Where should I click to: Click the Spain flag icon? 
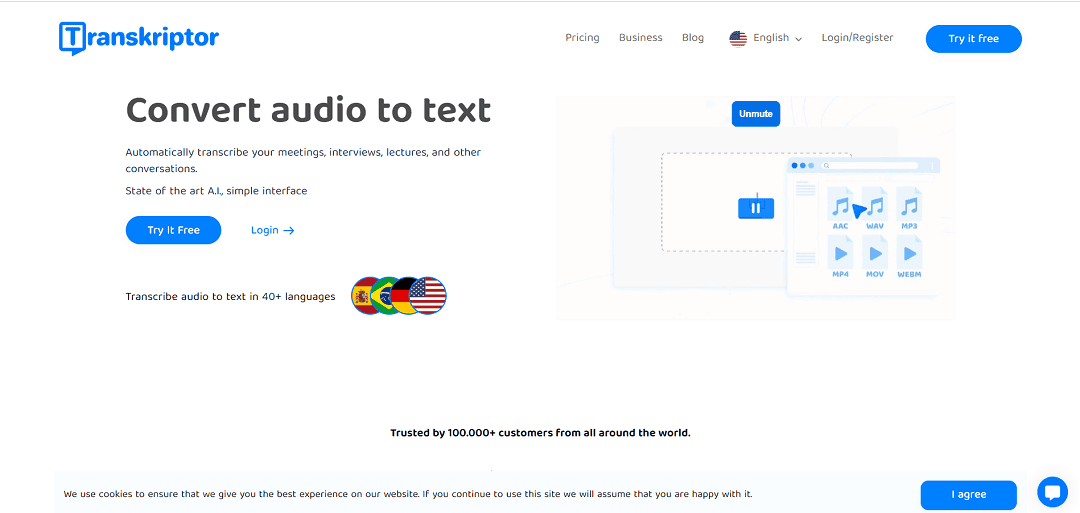point(361,296)
